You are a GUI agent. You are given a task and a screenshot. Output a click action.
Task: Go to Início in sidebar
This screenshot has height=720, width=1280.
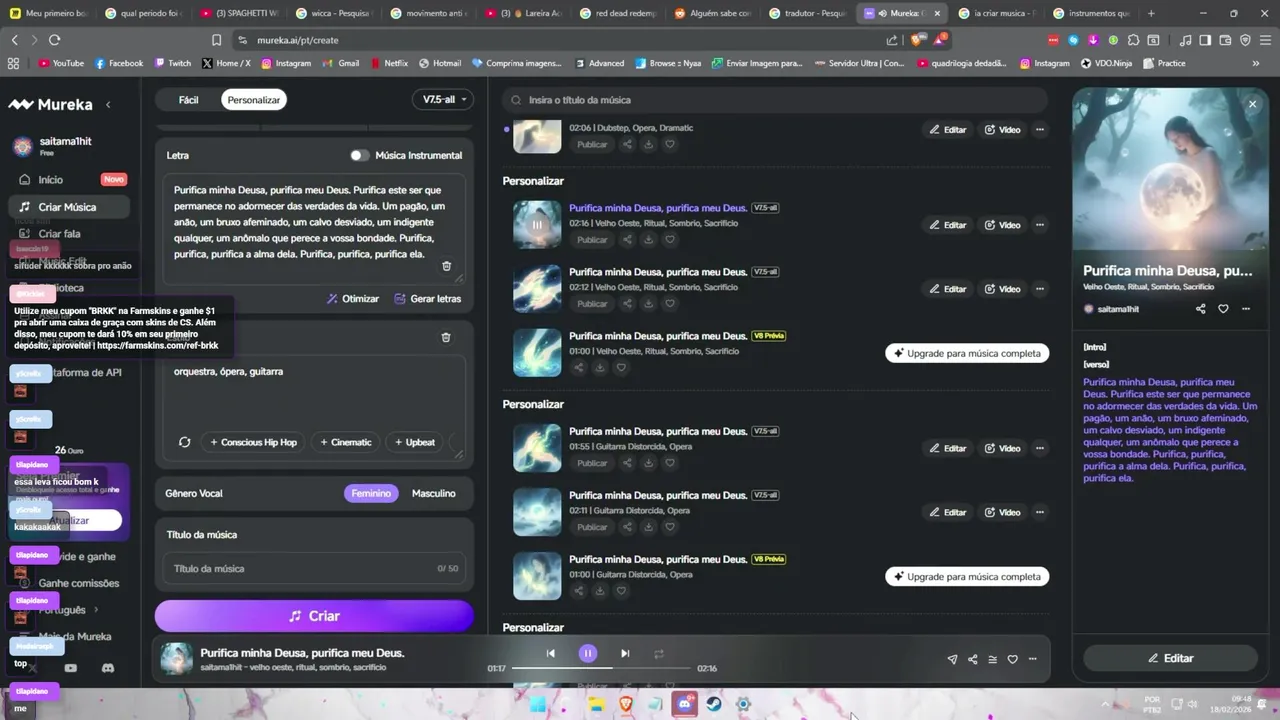pyautogui.click(x=50, y=180)
